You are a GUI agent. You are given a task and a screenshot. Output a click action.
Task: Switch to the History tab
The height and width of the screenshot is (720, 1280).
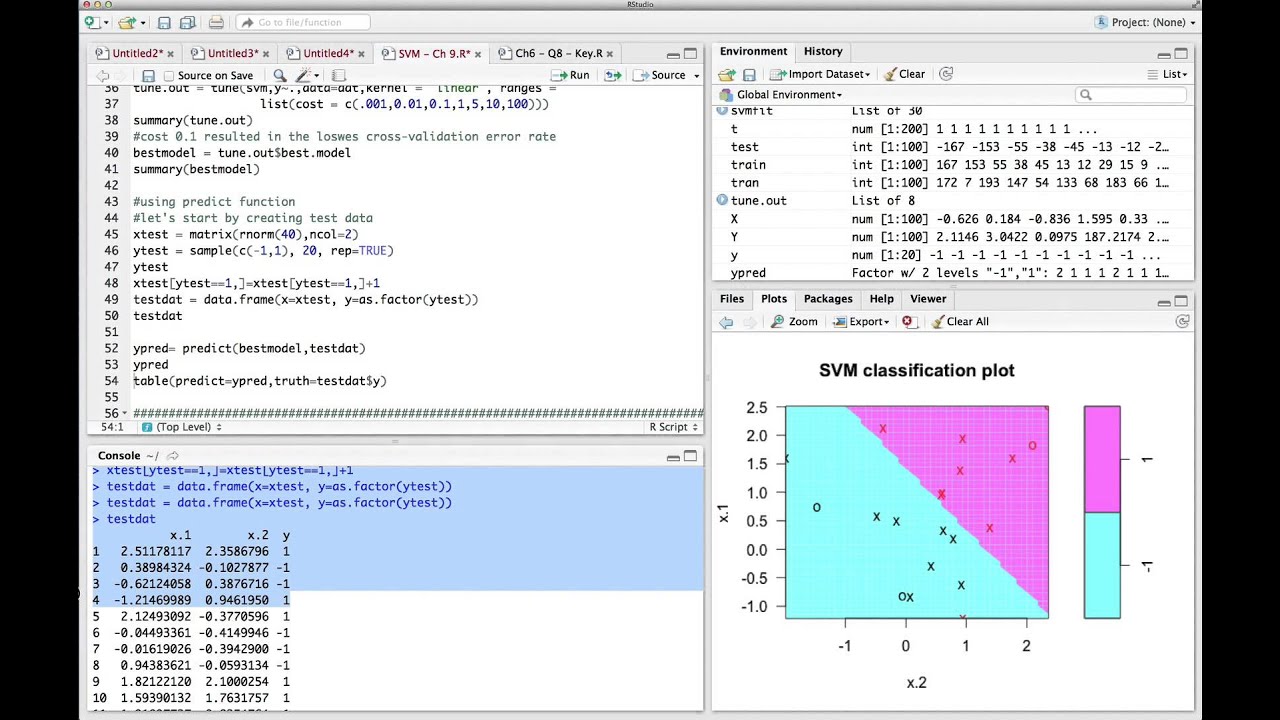click(x=823, y=51)
